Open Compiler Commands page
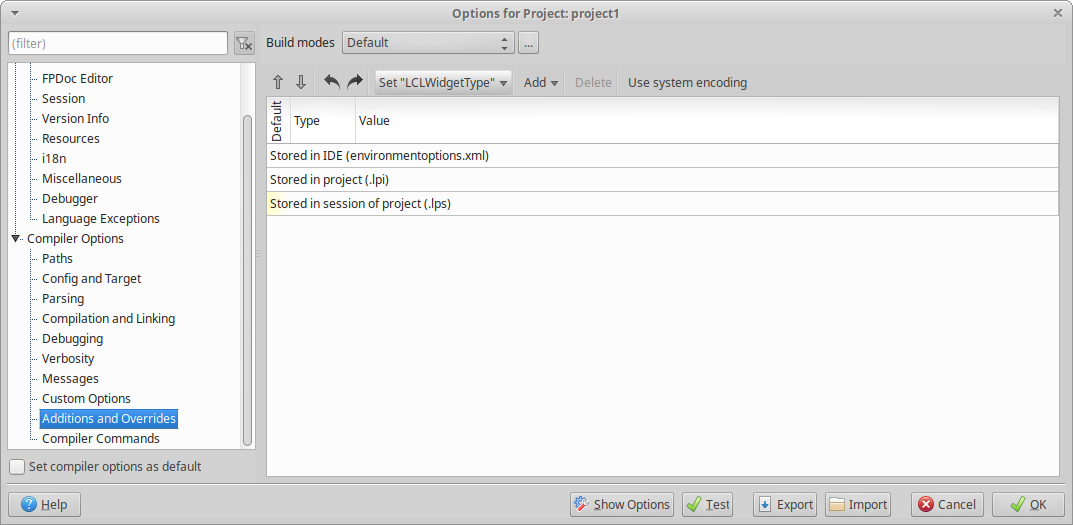Image resolution: width=1073 pixels, height=525 pixels. pyautogui.click(x=101, y=438)
